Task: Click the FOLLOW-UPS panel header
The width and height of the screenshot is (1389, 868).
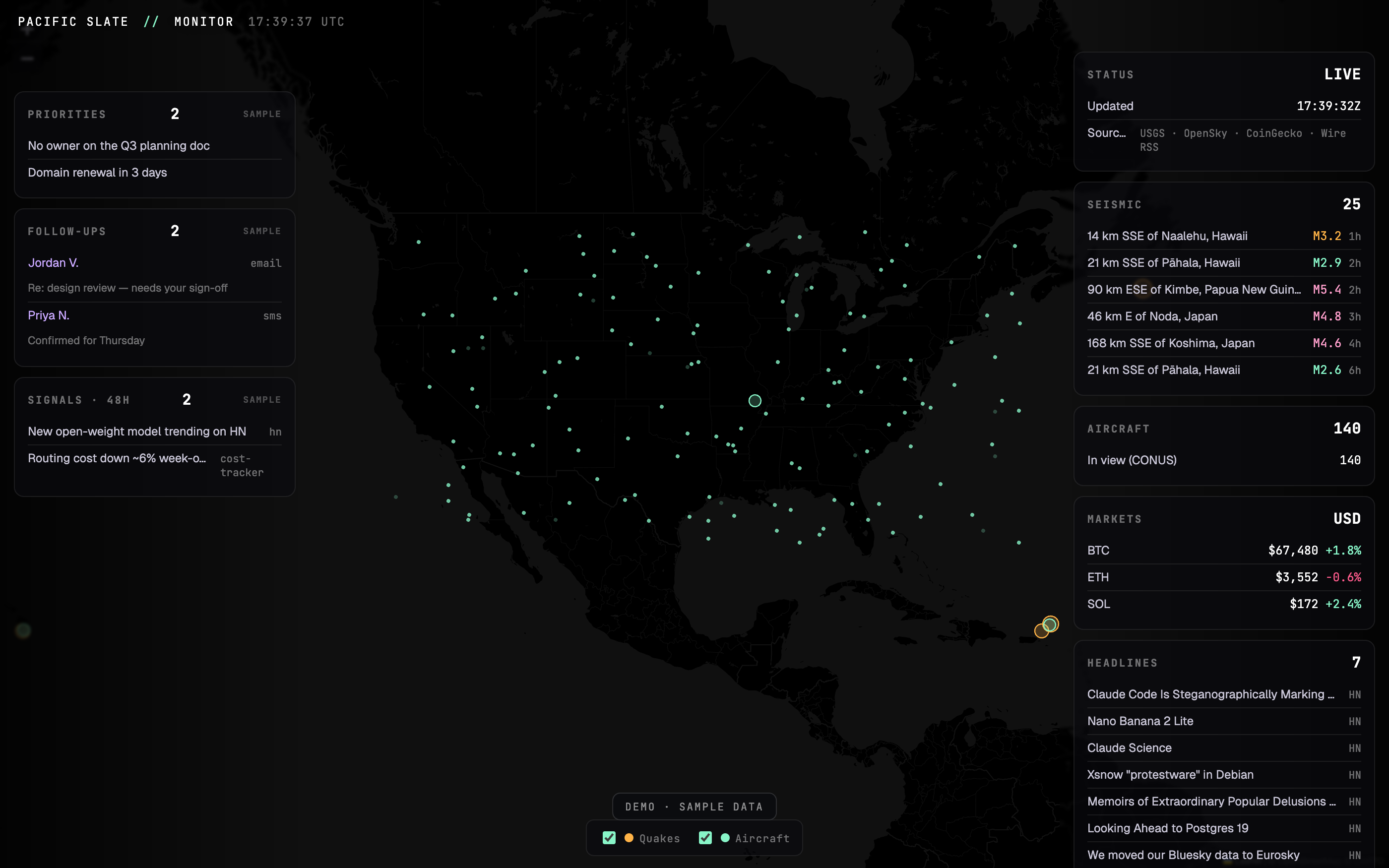Action: point(67,231)
